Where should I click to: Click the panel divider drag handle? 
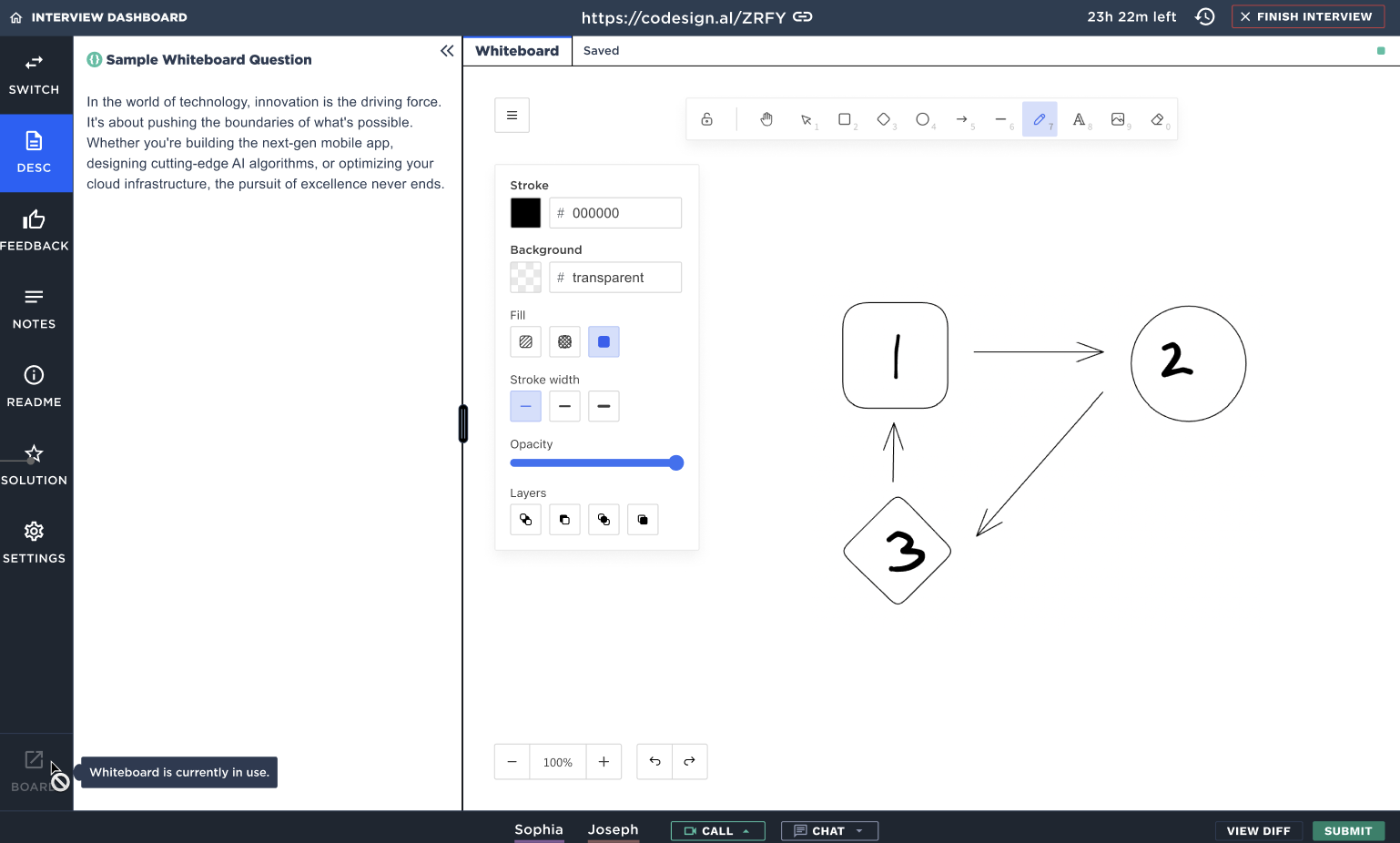click(x=463, y=423)
